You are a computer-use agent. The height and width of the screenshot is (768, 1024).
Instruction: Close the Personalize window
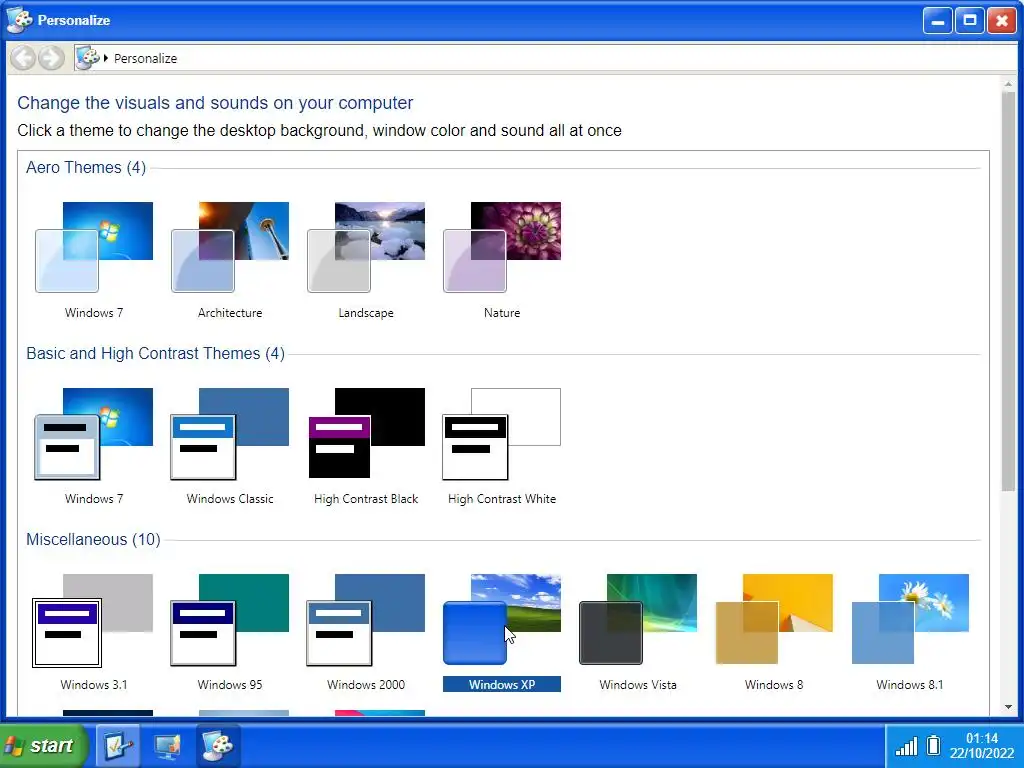tap(1001, 21)
